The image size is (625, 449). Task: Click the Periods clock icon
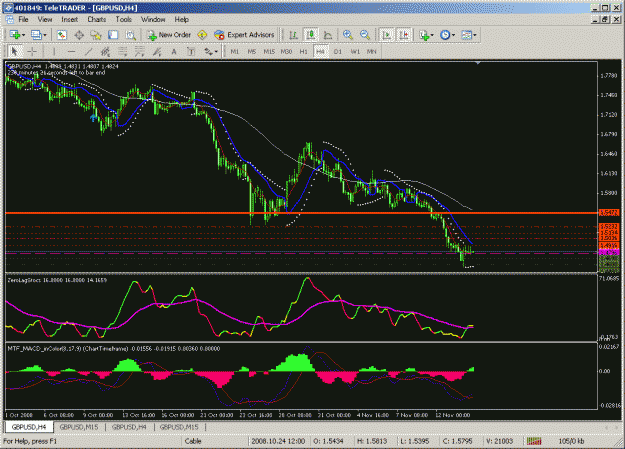(445, 35)
